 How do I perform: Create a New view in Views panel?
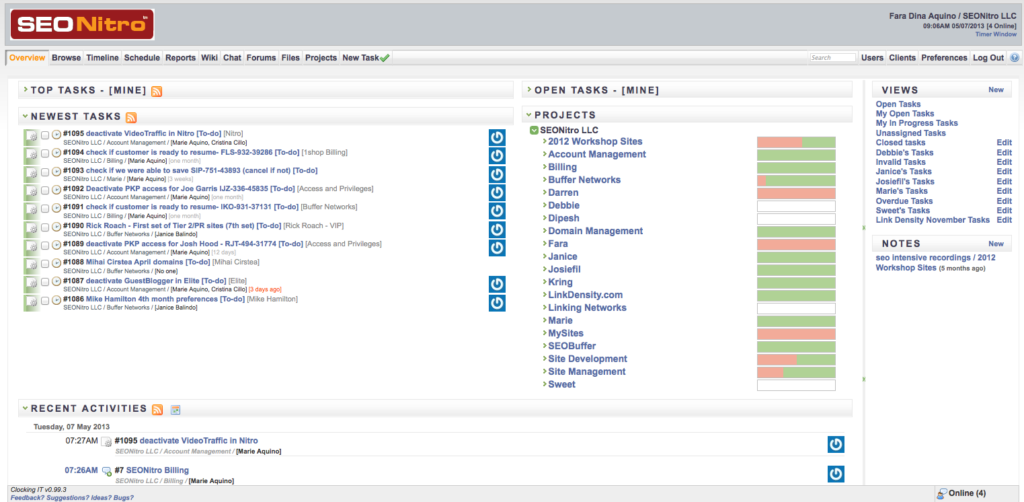(996, 90)
